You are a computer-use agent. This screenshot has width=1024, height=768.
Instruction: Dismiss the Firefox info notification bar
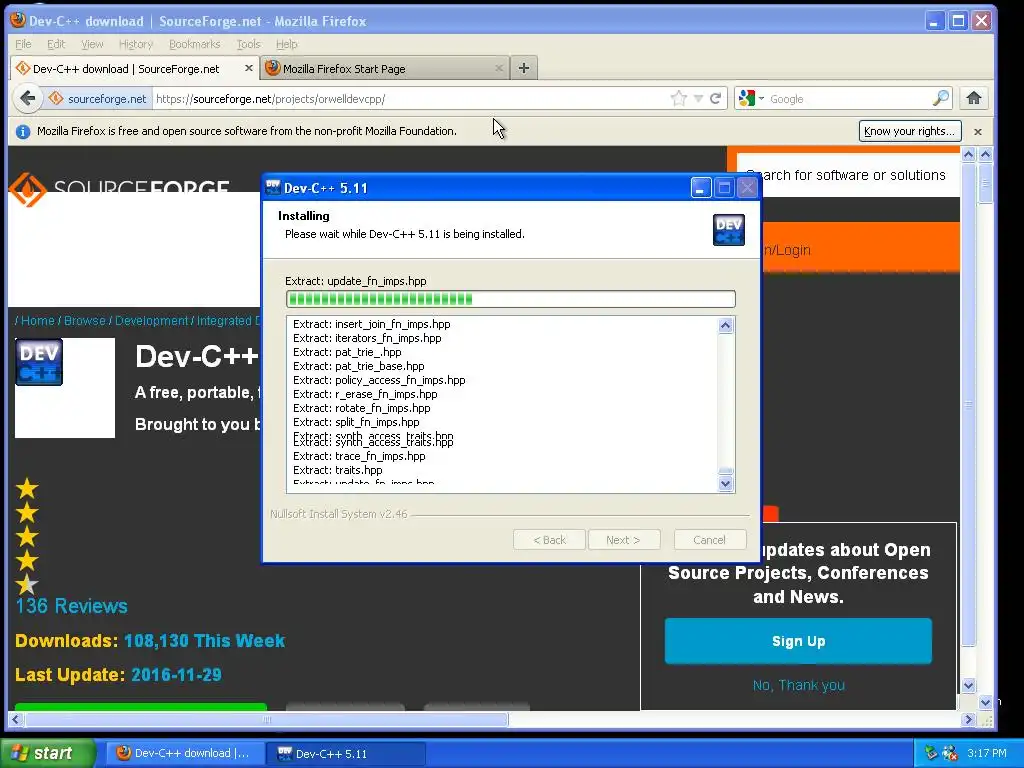click(x=978, y=131)
